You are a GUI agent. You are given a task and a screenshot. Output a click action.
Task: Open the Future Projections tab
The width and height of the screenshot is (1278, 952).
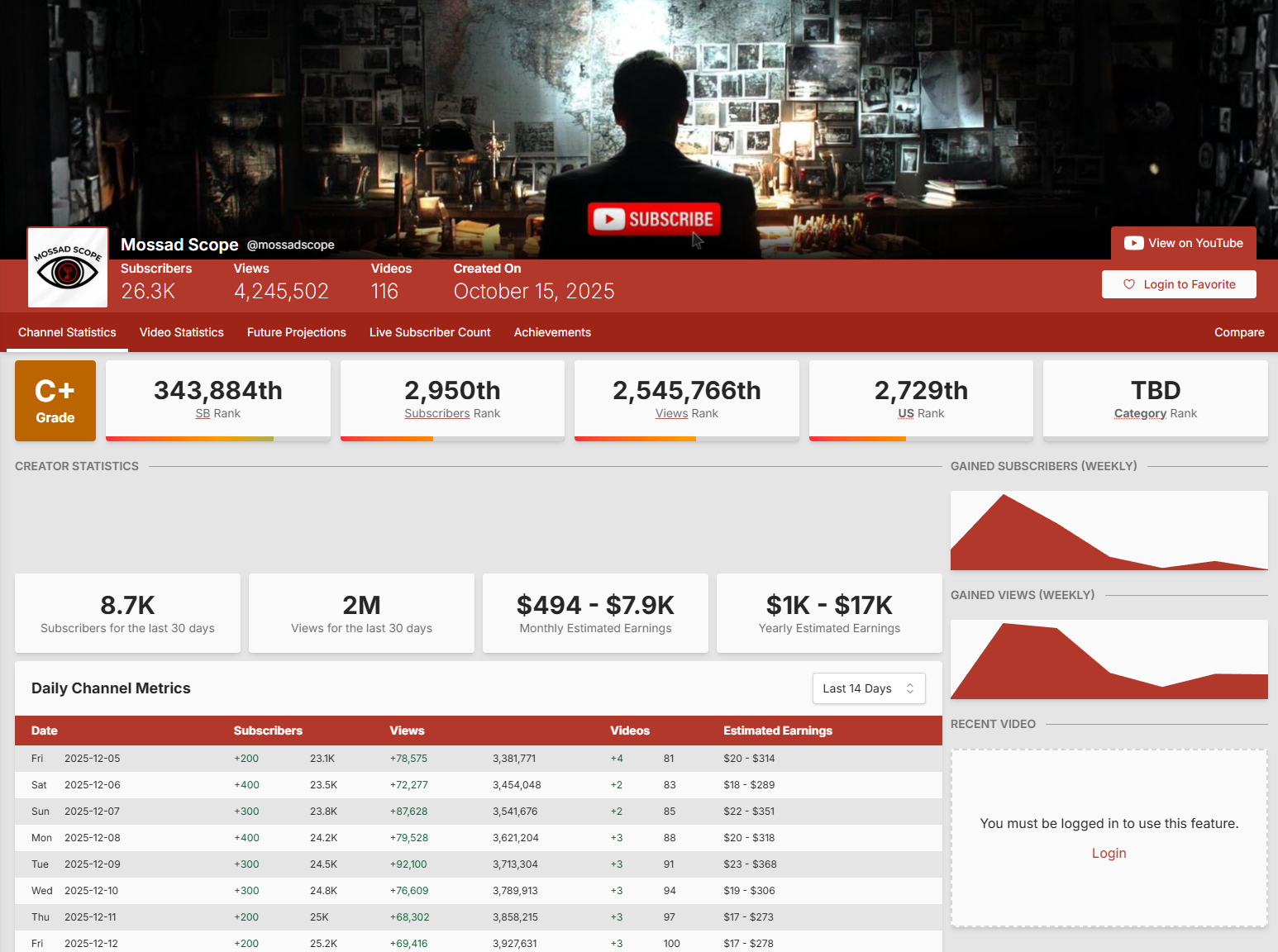(x=296, y=332)
